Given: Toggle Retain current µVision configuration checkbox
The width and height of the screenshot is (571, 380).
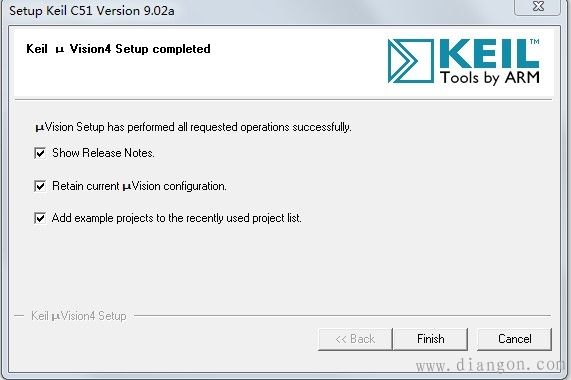Looking at the screenshot, I should tap(40, 186).
